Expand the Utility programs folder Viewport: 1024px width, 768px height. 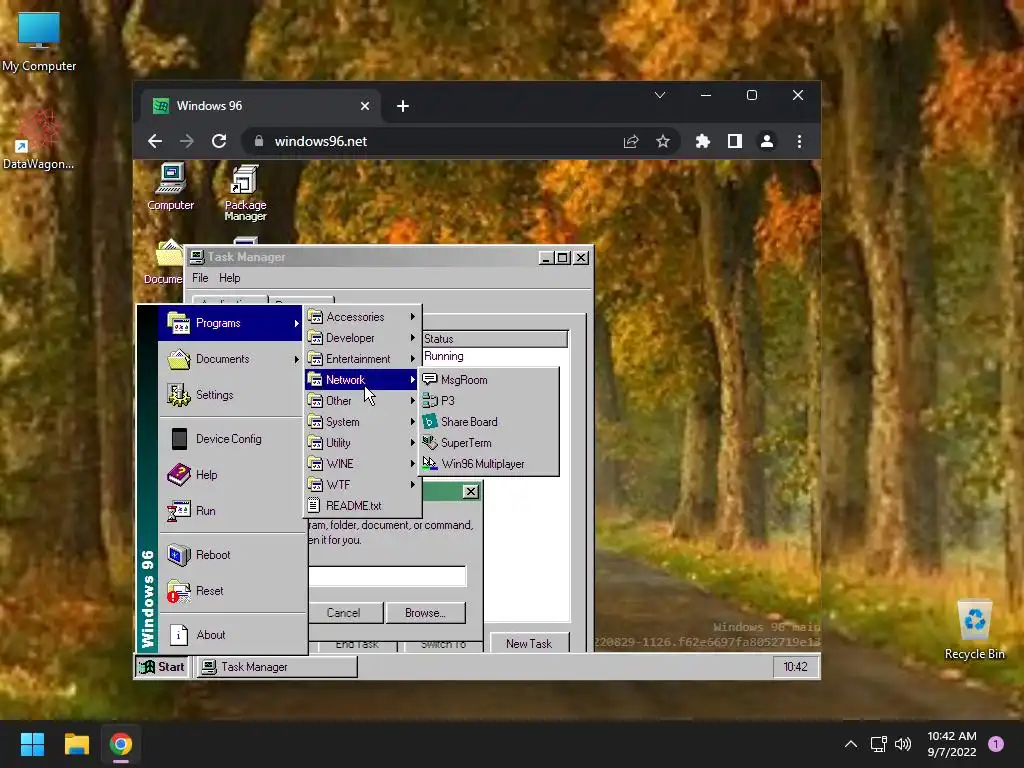pos(362,442)
